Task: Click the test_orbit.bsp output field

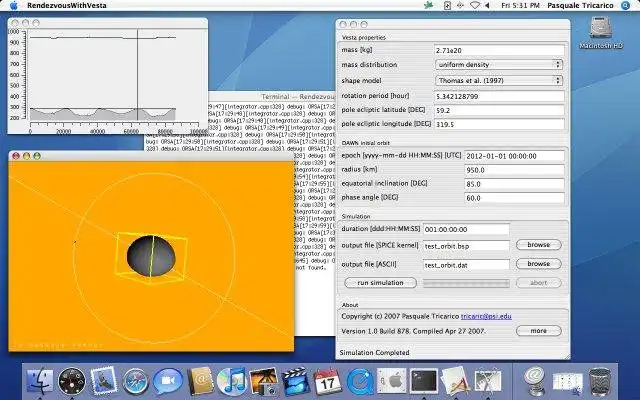Action: tap(466, 246)
